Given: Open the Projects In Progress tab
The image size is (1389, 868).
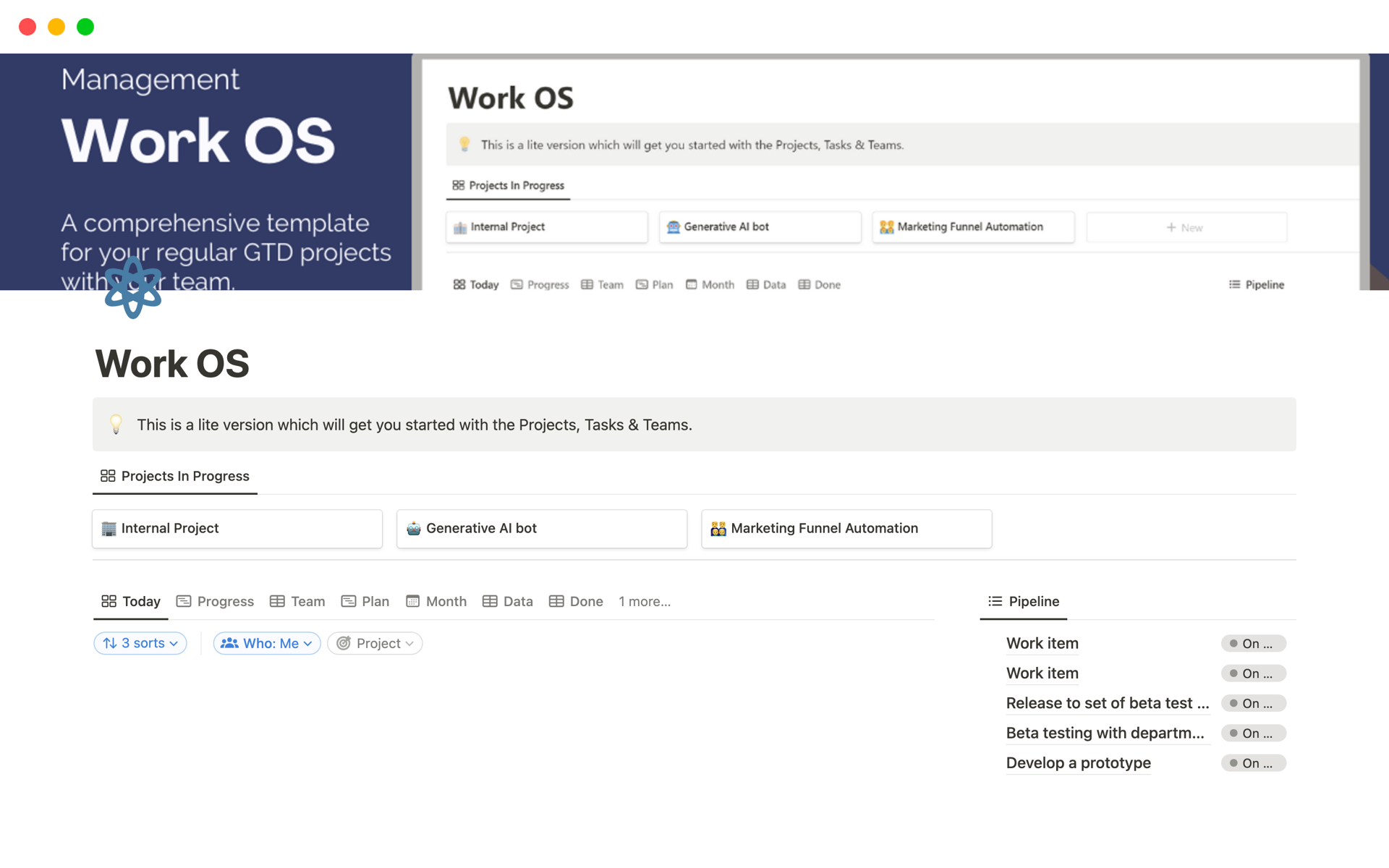Looking at the screenshot, I should tap(175, 476).
